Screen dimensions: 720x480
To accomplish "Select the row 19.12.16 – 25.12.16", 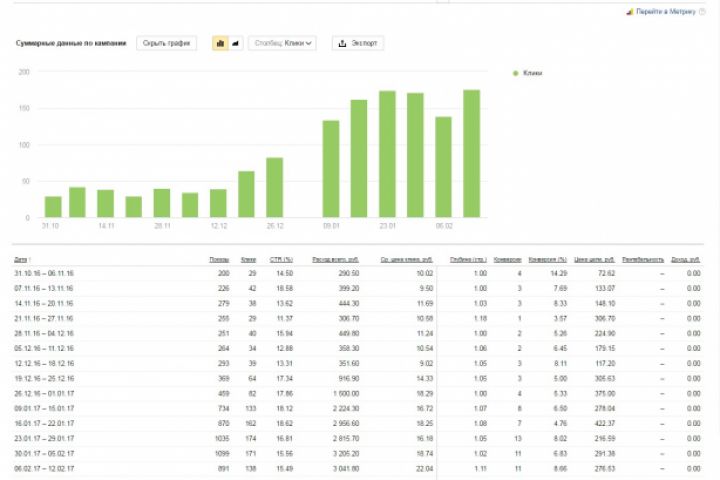I will (x=357, y=378).
